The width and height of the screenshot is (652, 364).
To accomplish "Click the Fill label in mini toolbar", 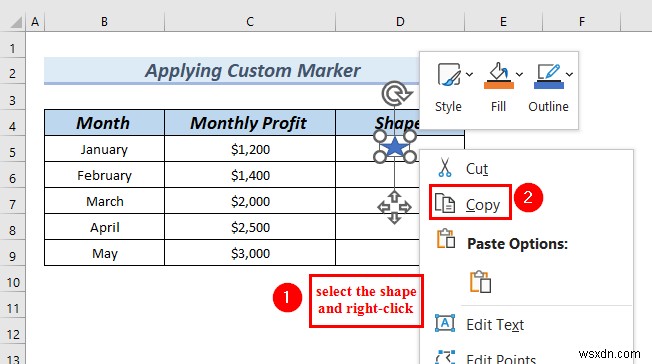I will pos(498,106).
